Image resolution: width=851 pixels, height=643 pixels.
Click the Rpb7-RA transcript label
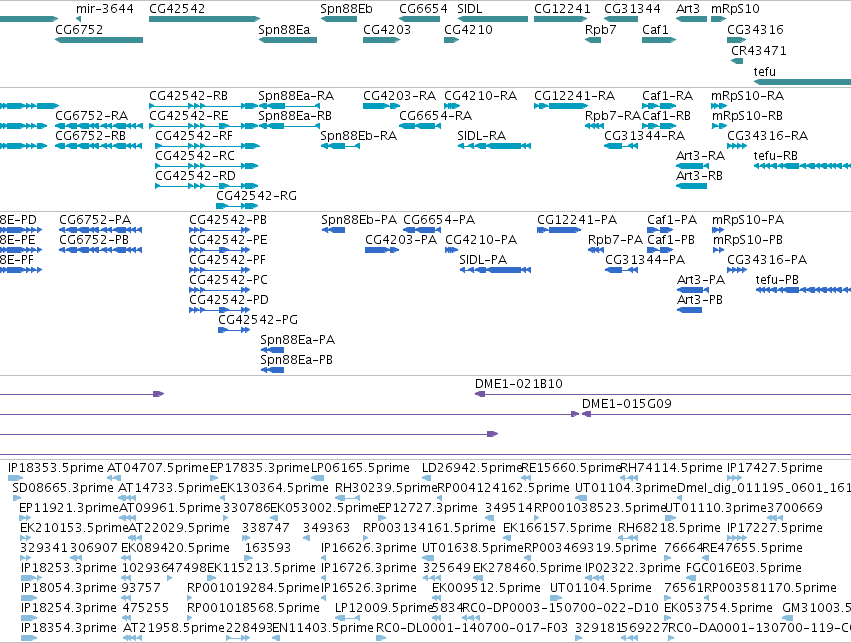(613, 116)
